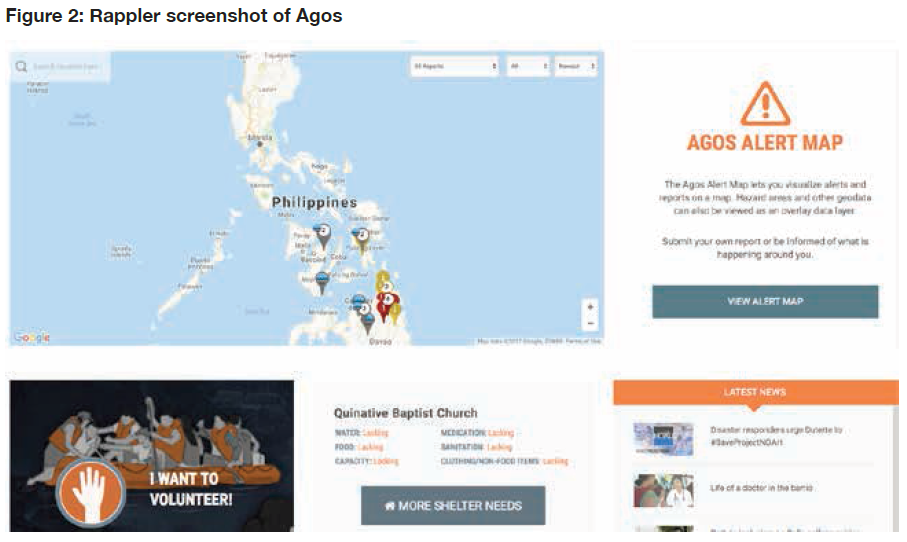Select the red map pin marker
The height and width of the screenshot is (542, 907).
coord(385,301)
